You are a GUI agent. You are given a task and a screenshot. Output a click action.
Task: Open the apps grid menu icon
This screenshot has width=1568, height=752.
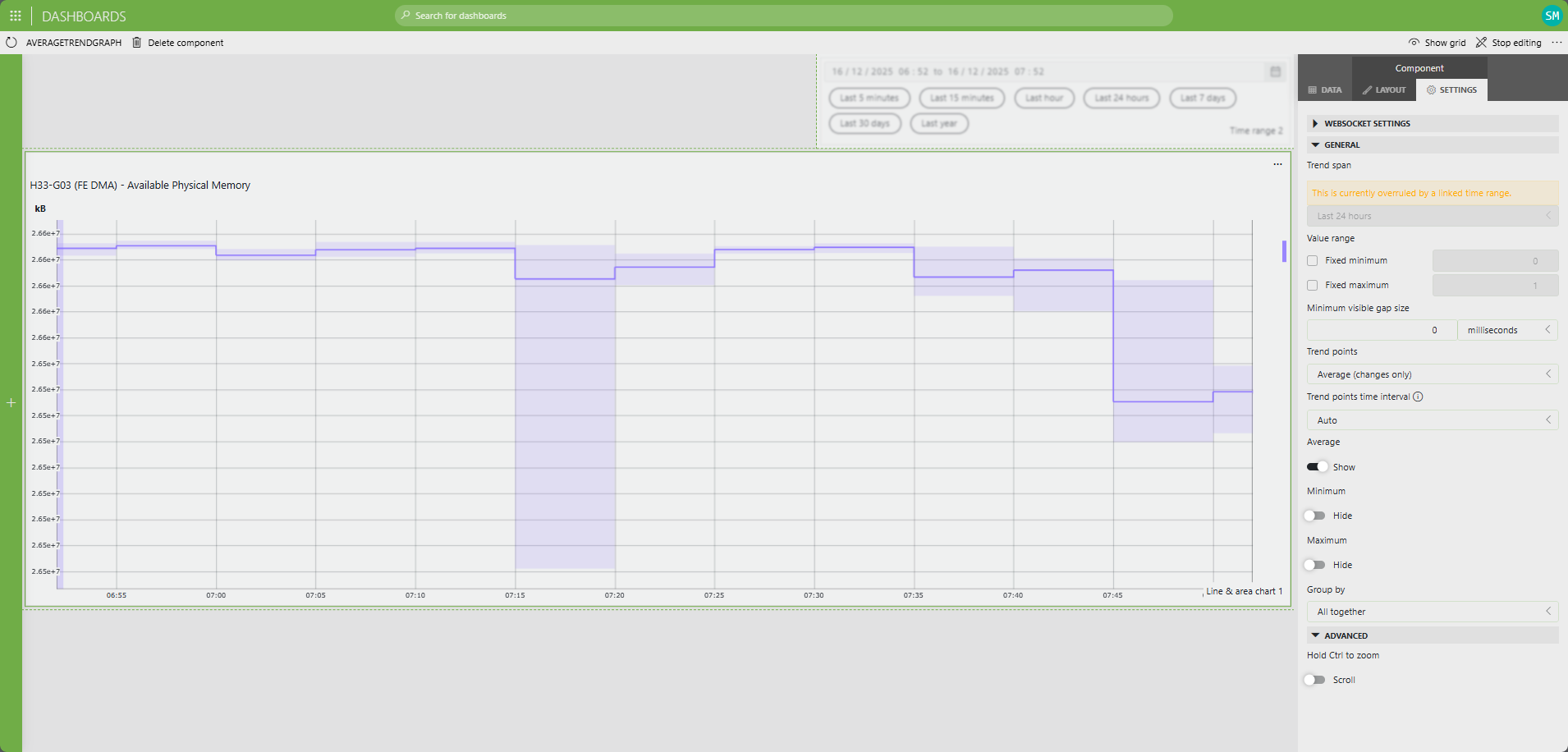coord(15,16)
